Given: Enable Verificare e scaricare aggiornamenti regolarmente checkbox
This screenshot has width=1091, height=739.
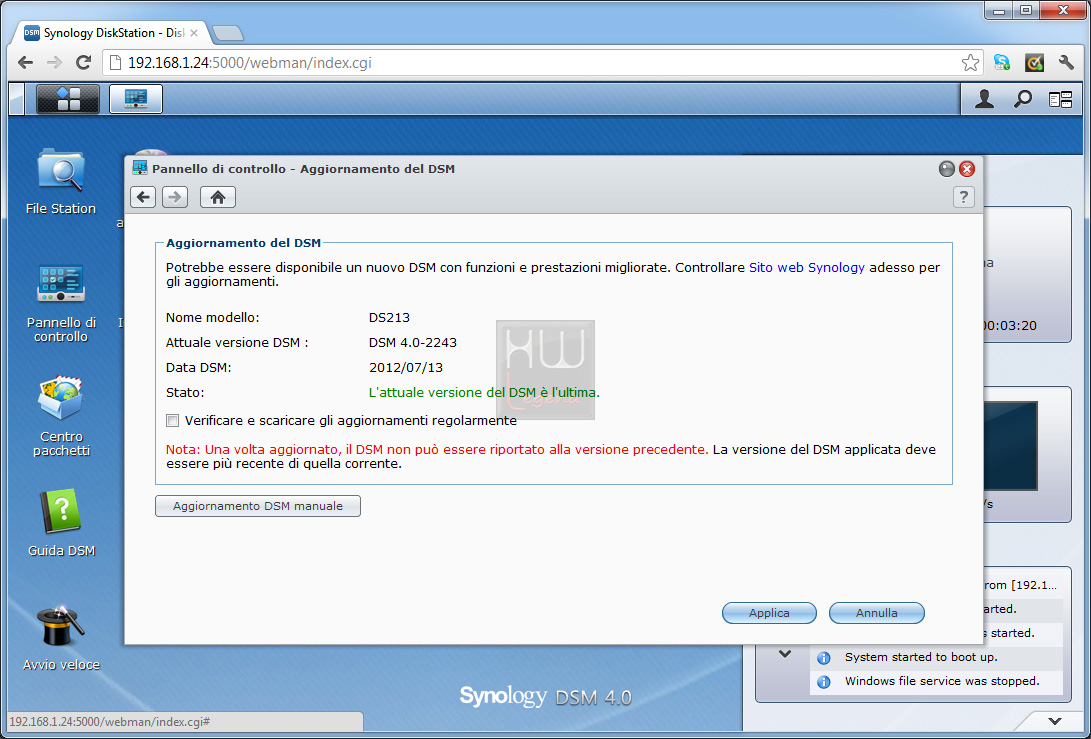Looking at the screenshot, I should 173,420.
